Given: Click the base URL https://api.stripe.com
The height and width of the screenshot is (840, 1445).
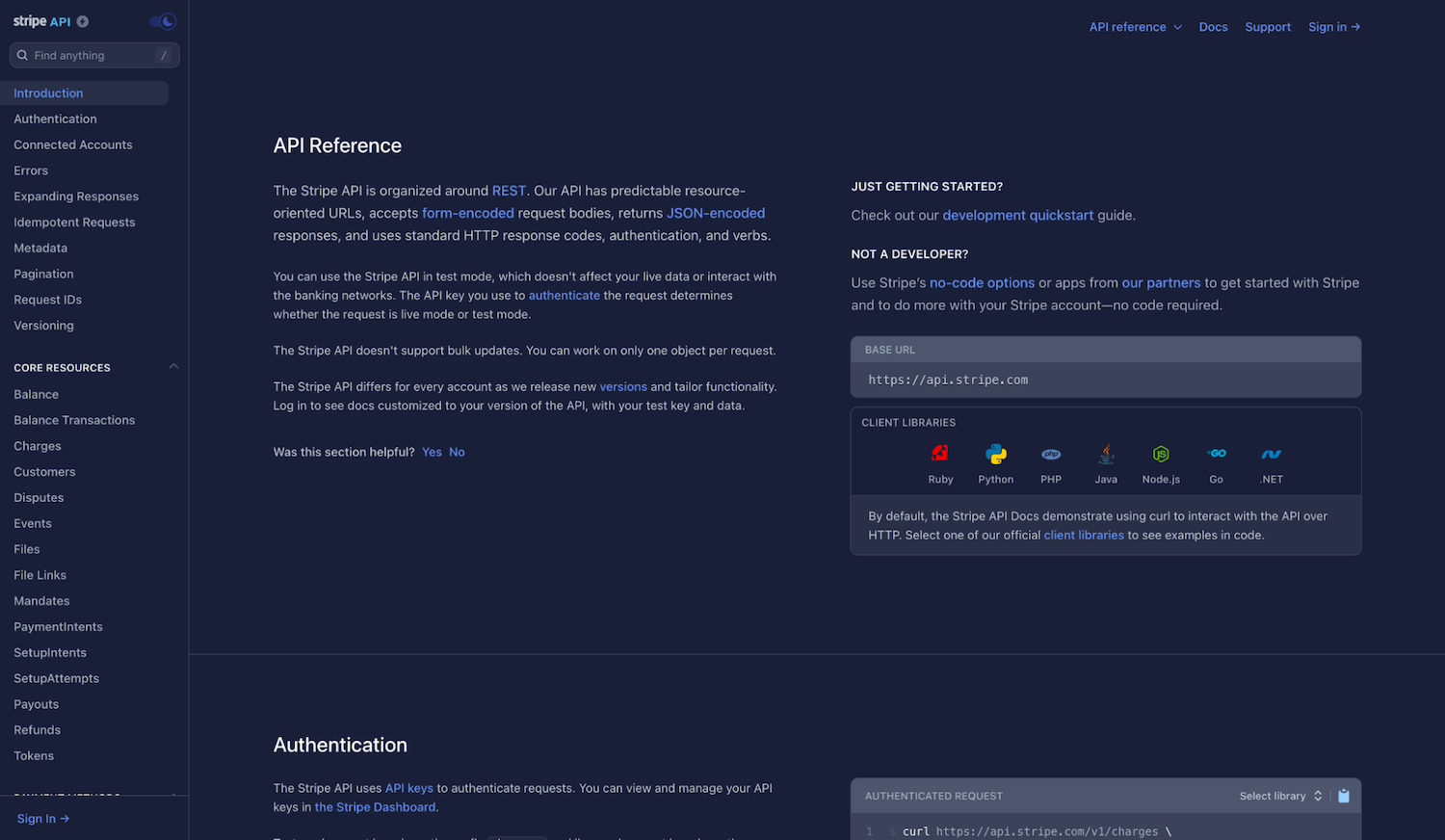Looking at the screenshot, I should point(948,380).
